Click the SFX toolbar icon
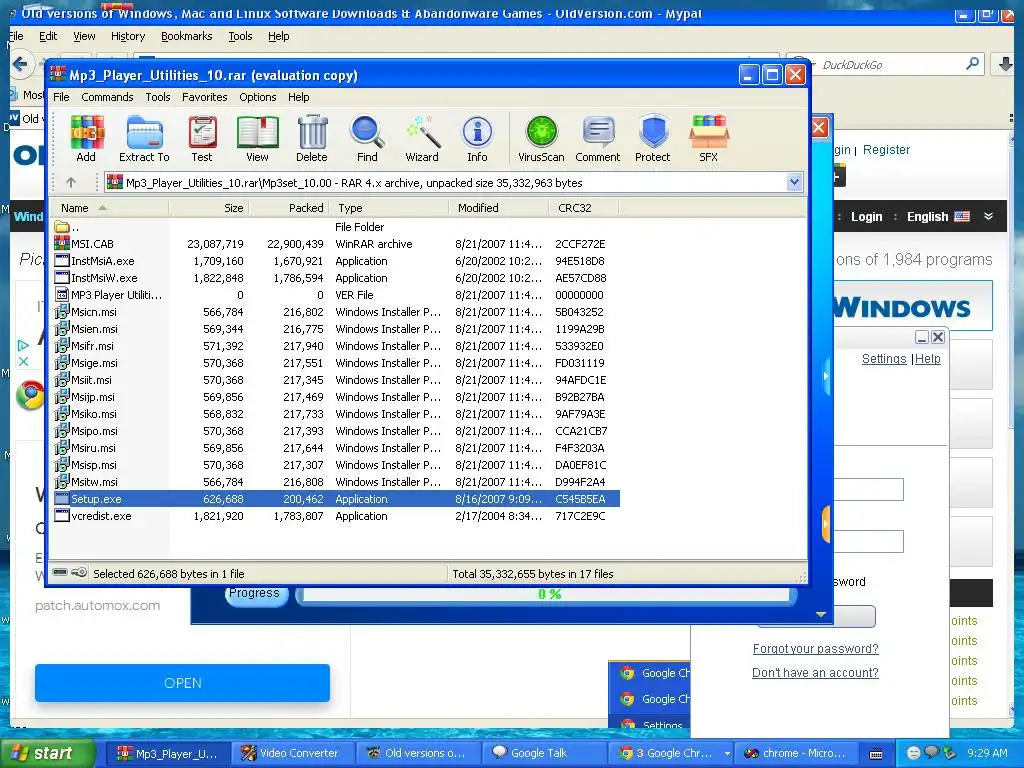The image size is (1024, 768). click(709, 138)
